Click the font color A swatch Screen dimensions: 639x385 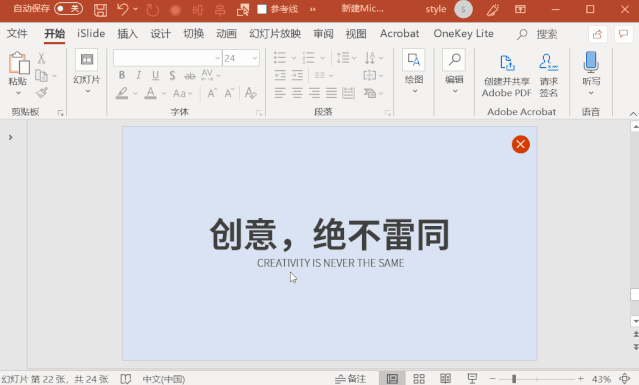(x=150, y=93)
